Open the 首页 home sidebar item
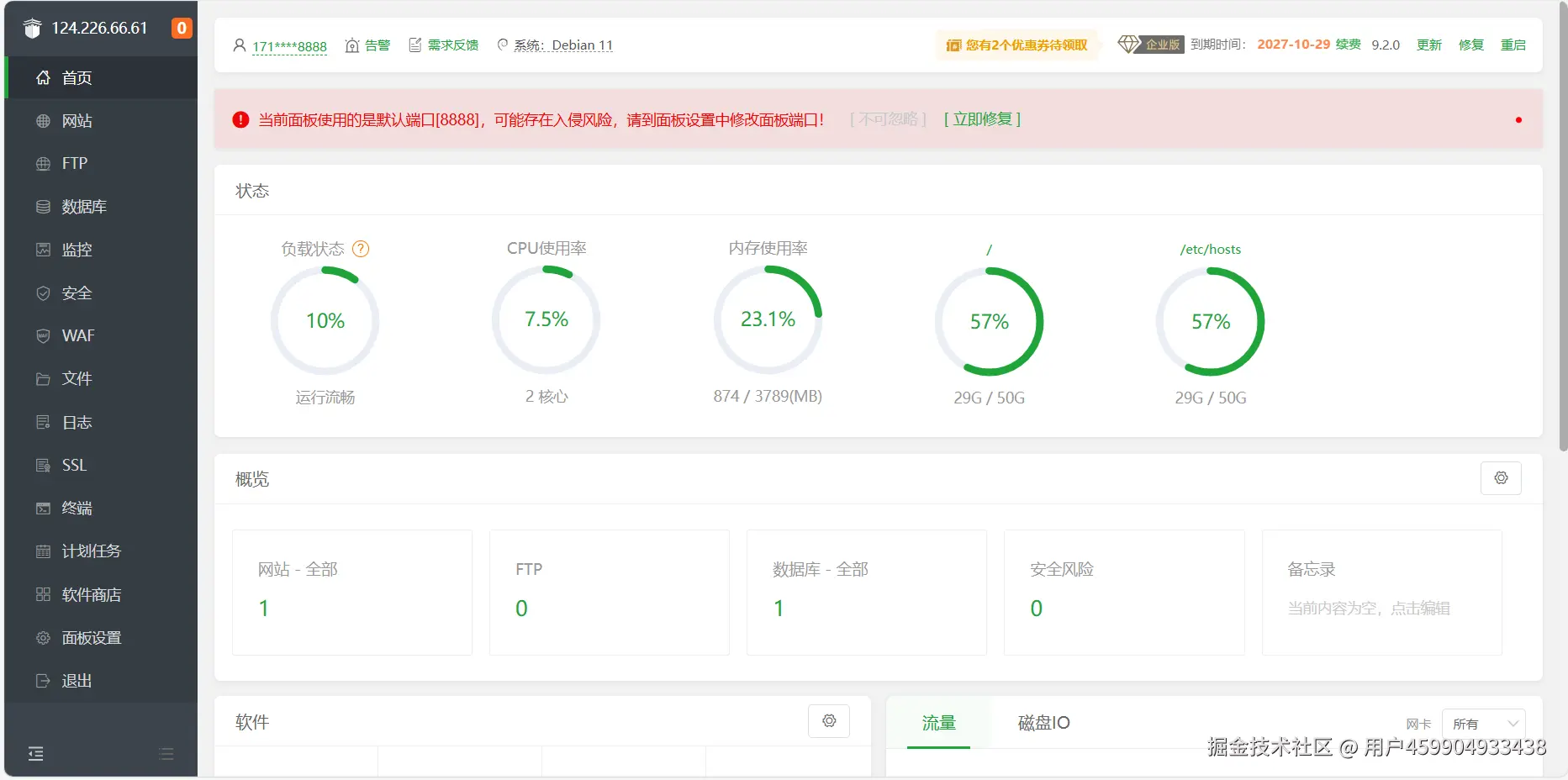The image size is (1568, 780). 101,78
